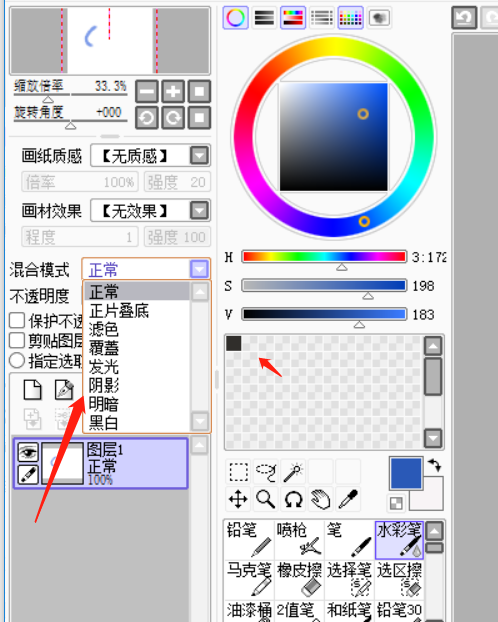Select the rectangular selection tool
The height and width of the screenshot is (622, 498).
pyautogui.click(x=238, y=471)
